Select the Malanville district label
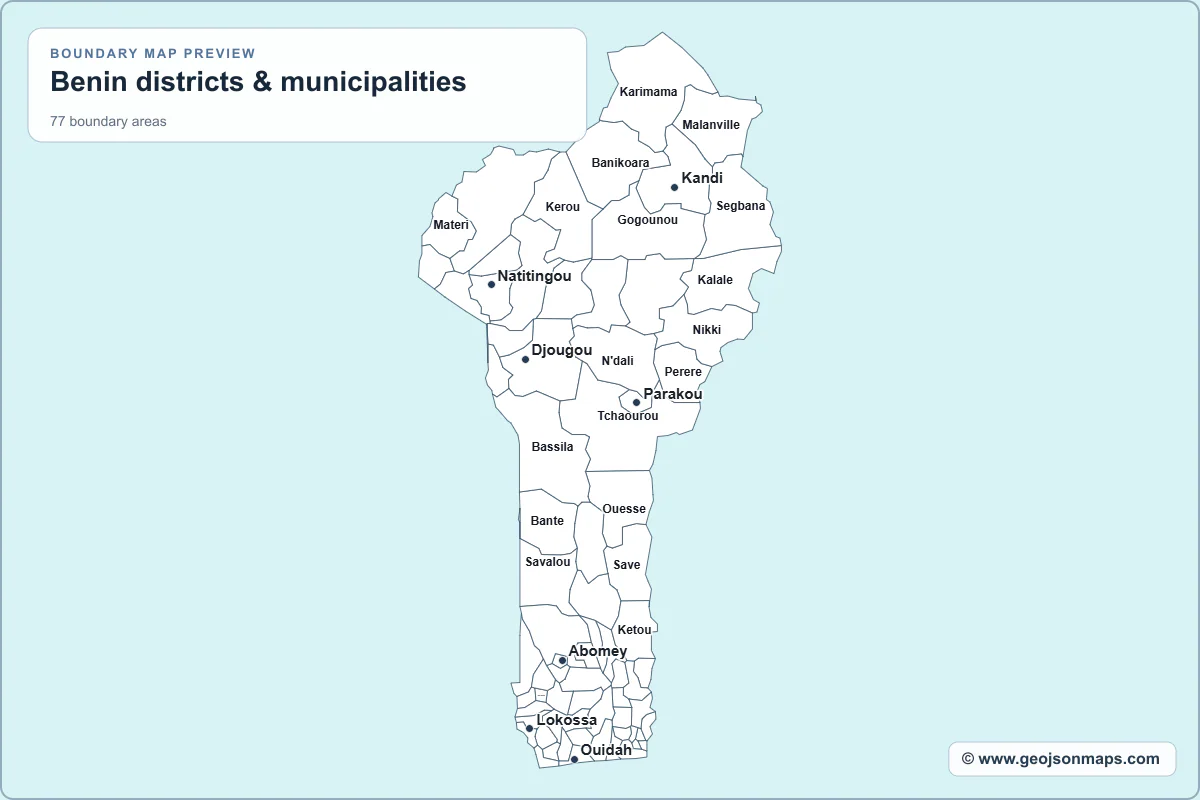The height and width of the screenshot is (800, 1200). tap(711, 125)
